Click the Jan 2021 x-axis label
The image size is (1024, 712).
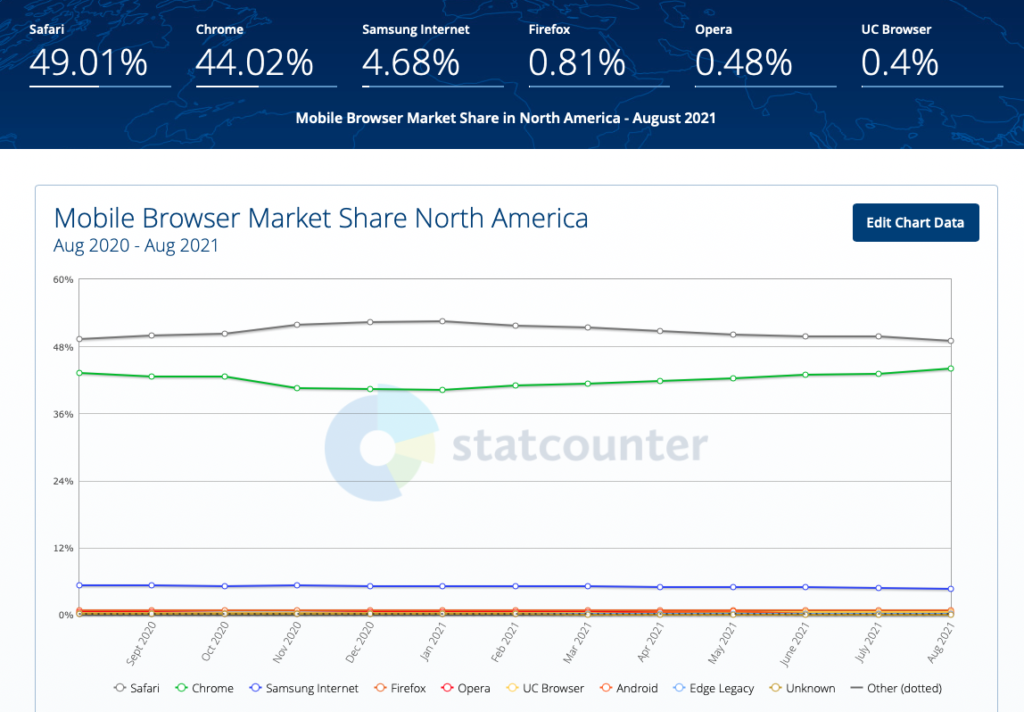pos(433,641)
